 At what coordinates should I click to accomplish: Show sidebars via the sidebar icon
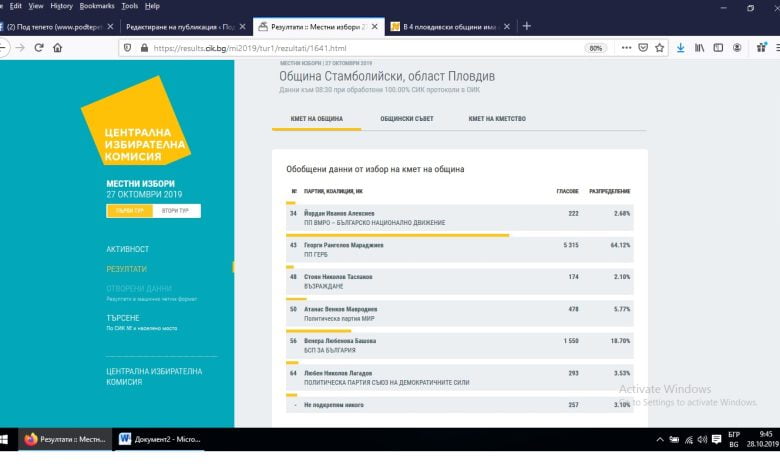pos(718,48)
